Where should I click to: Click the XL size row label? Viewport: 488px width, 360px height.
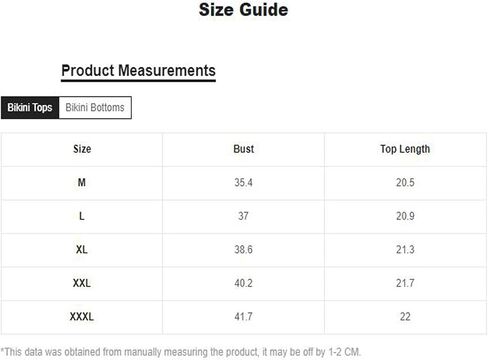82,250
